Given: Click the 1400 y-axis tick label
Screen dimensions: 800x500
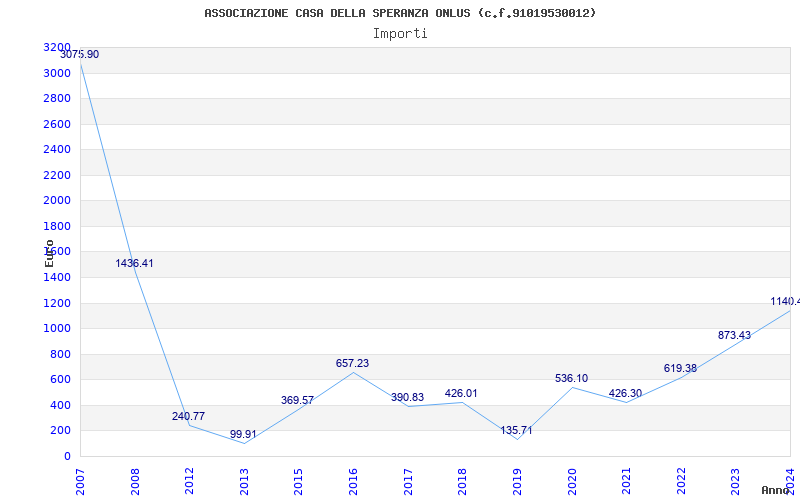Looking at the screenshot, I should 57,278.
